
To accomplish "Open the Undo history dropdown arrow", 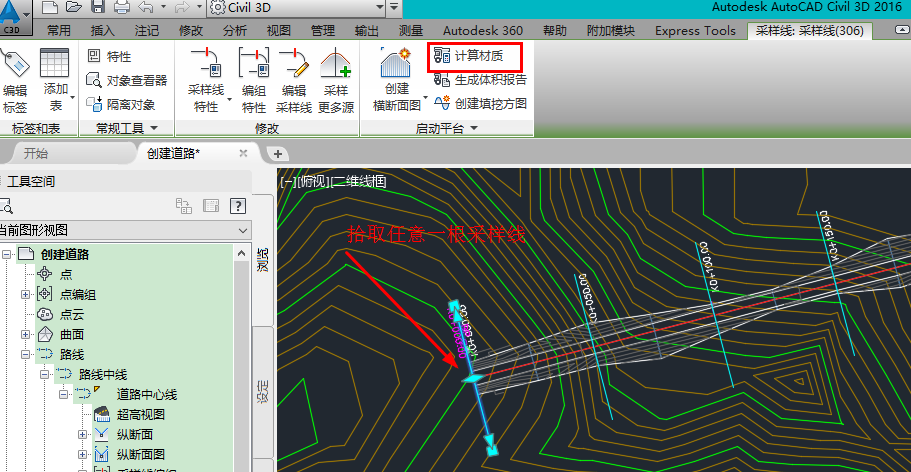I will click(163, 8).
